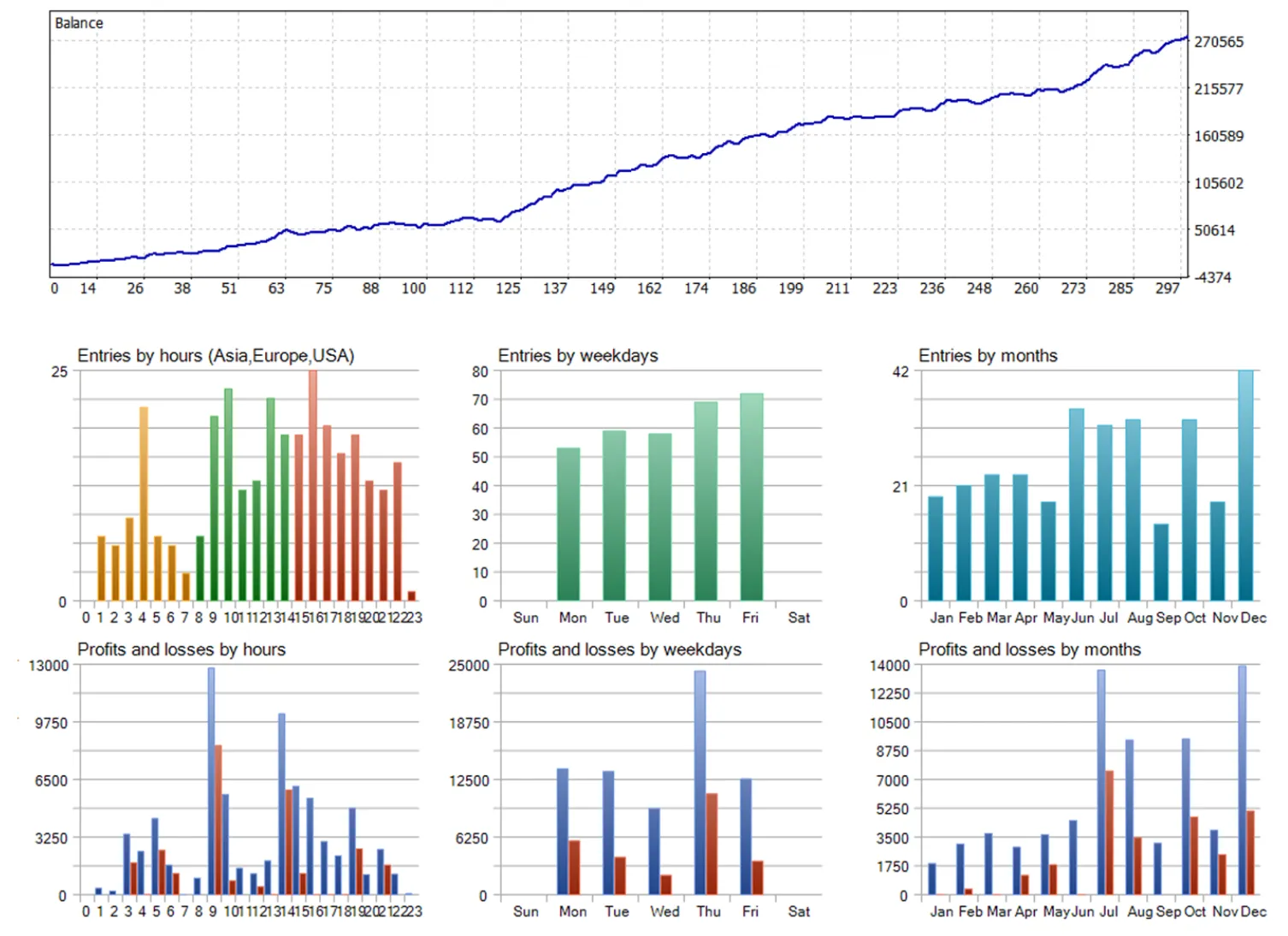Click the Fri bar in Entries by weekdays
The image size is (1288, 936).
[x=751, y=496]
